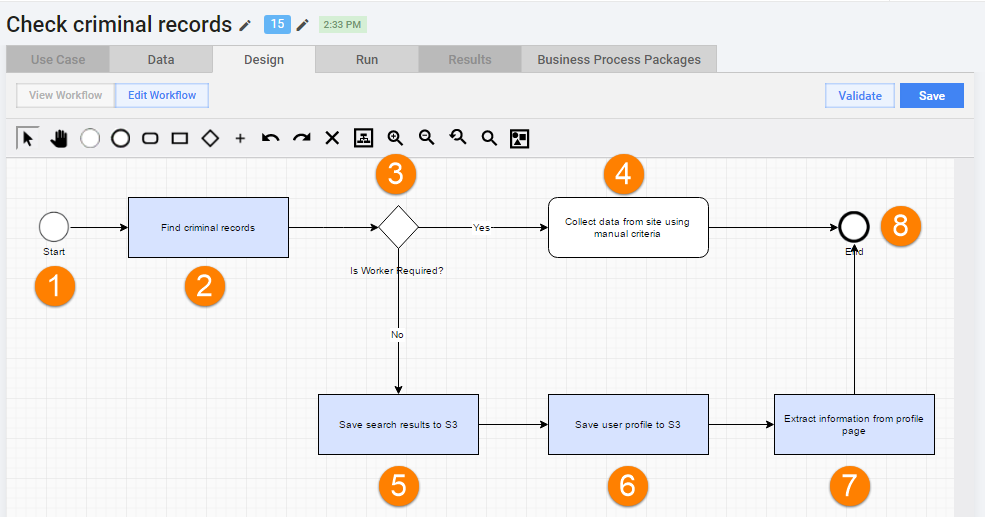The height and width of the screenshot is (517, 985).
Task: Select the Save user profile to S3 box
Action: tap(628, 425)
